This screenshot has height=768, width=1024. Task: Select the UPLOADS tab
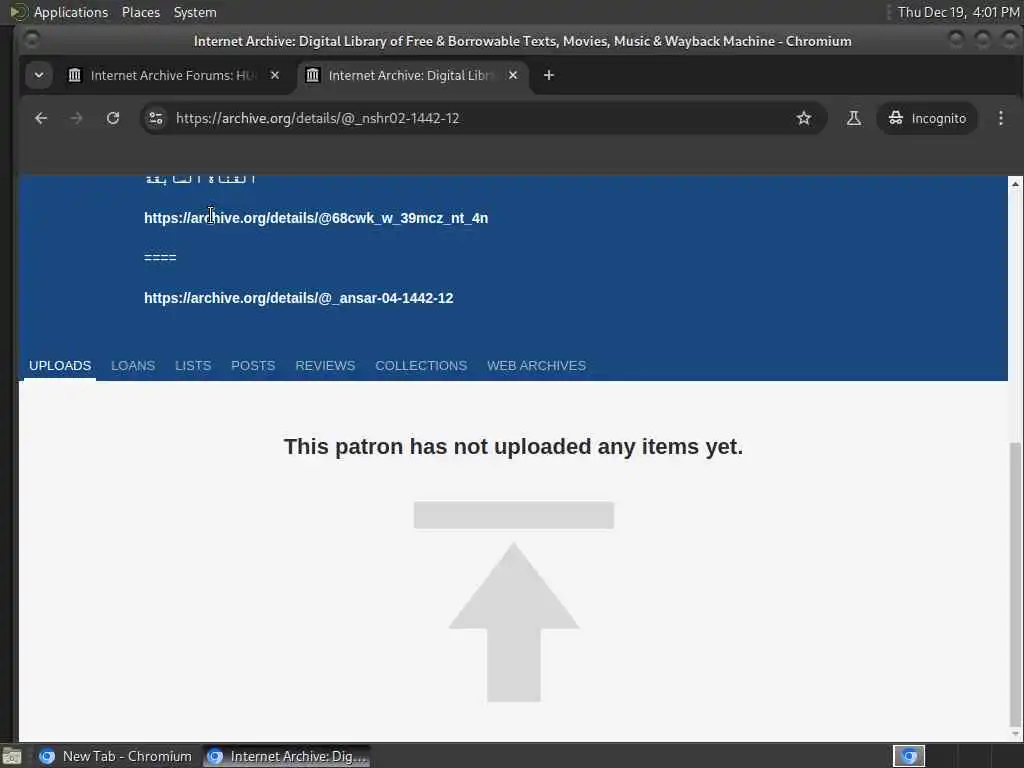pos(60,366)
